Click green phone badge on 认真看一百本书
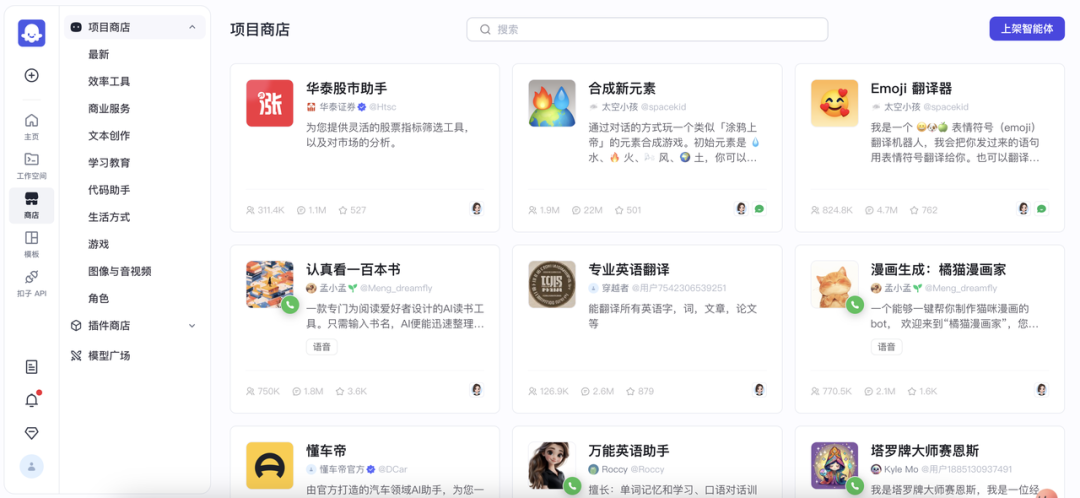The height and width of the screenshot is (498, 1080). point(290,304)
